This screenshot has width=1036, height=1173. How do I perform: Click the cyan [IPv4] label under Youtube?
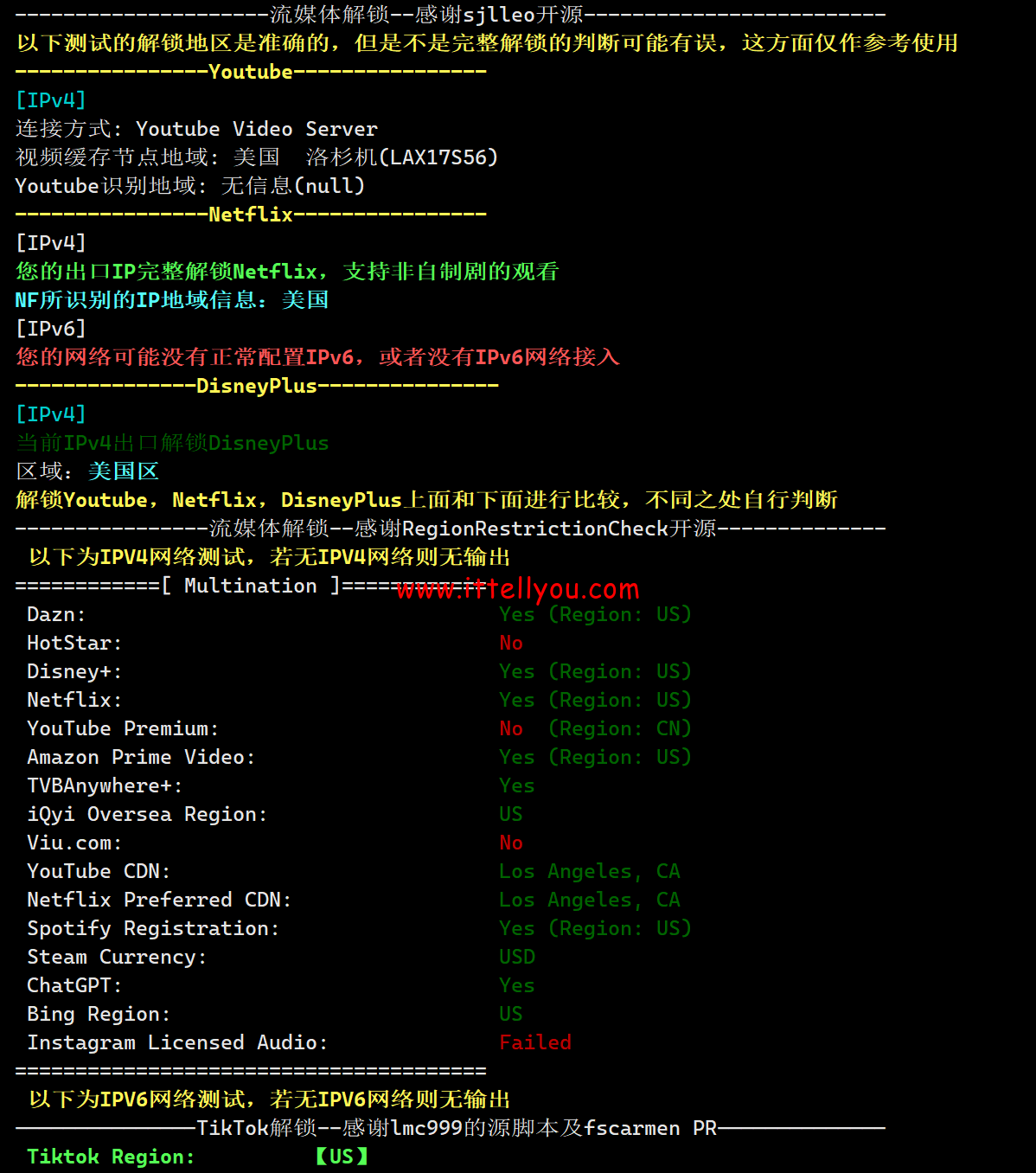point(51,100)
